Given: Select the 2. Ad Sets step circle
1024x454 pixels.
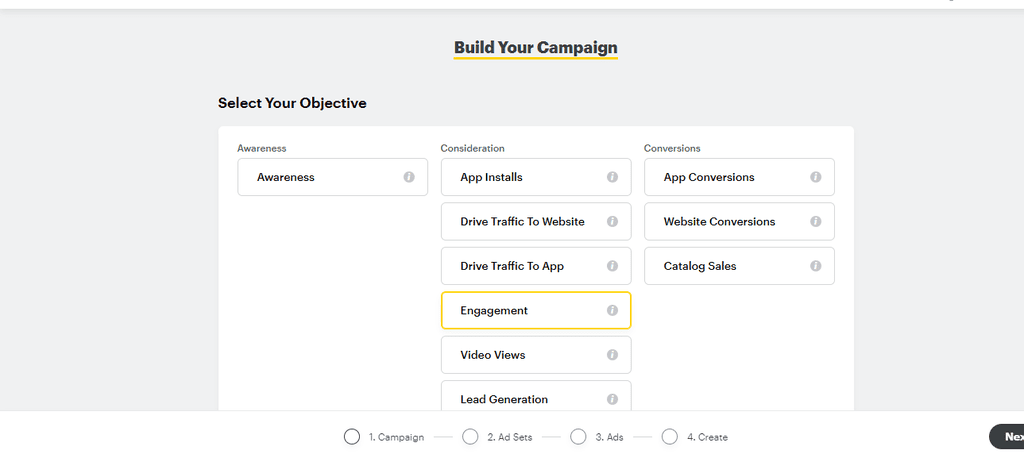Looking at the screenshot, I should click(x=470, y=436).
